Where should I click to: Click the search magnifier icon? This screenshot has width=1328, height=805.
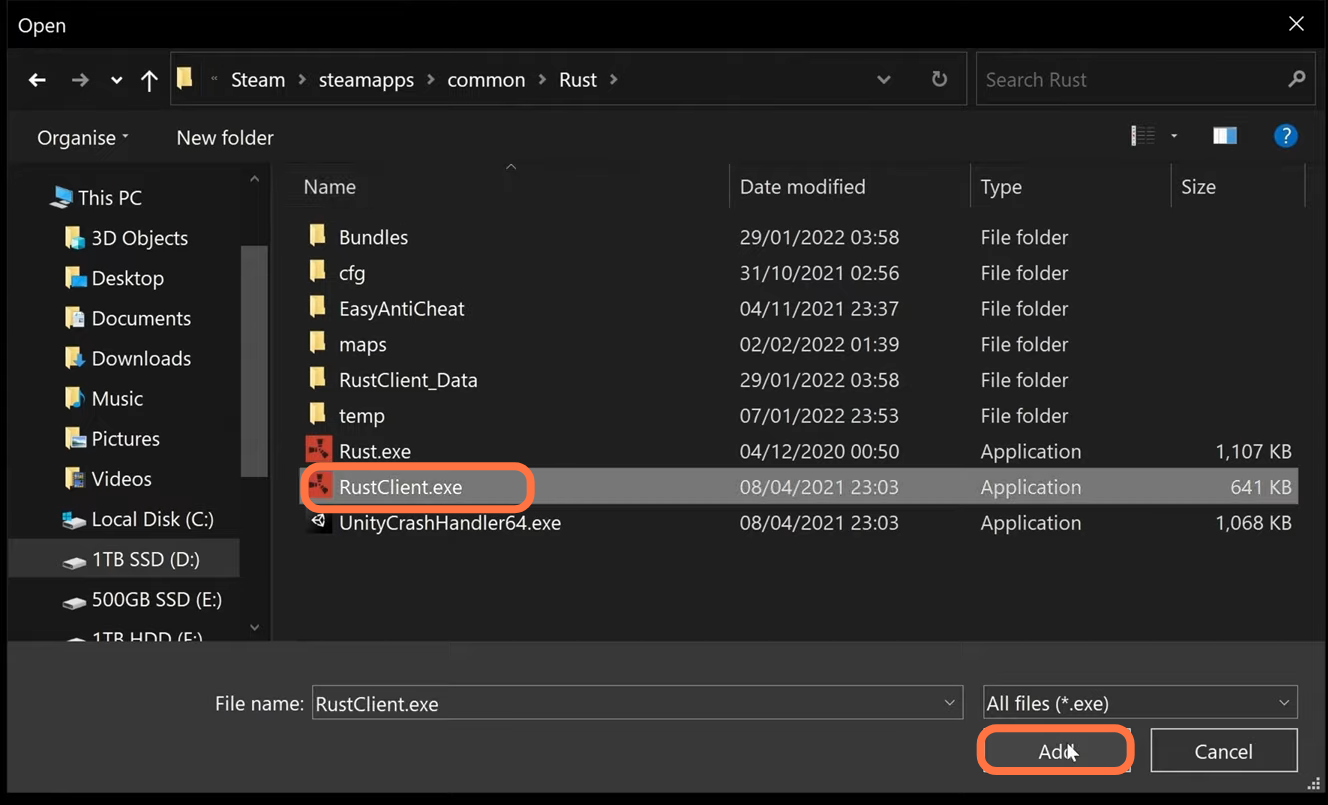[1297, 79]
